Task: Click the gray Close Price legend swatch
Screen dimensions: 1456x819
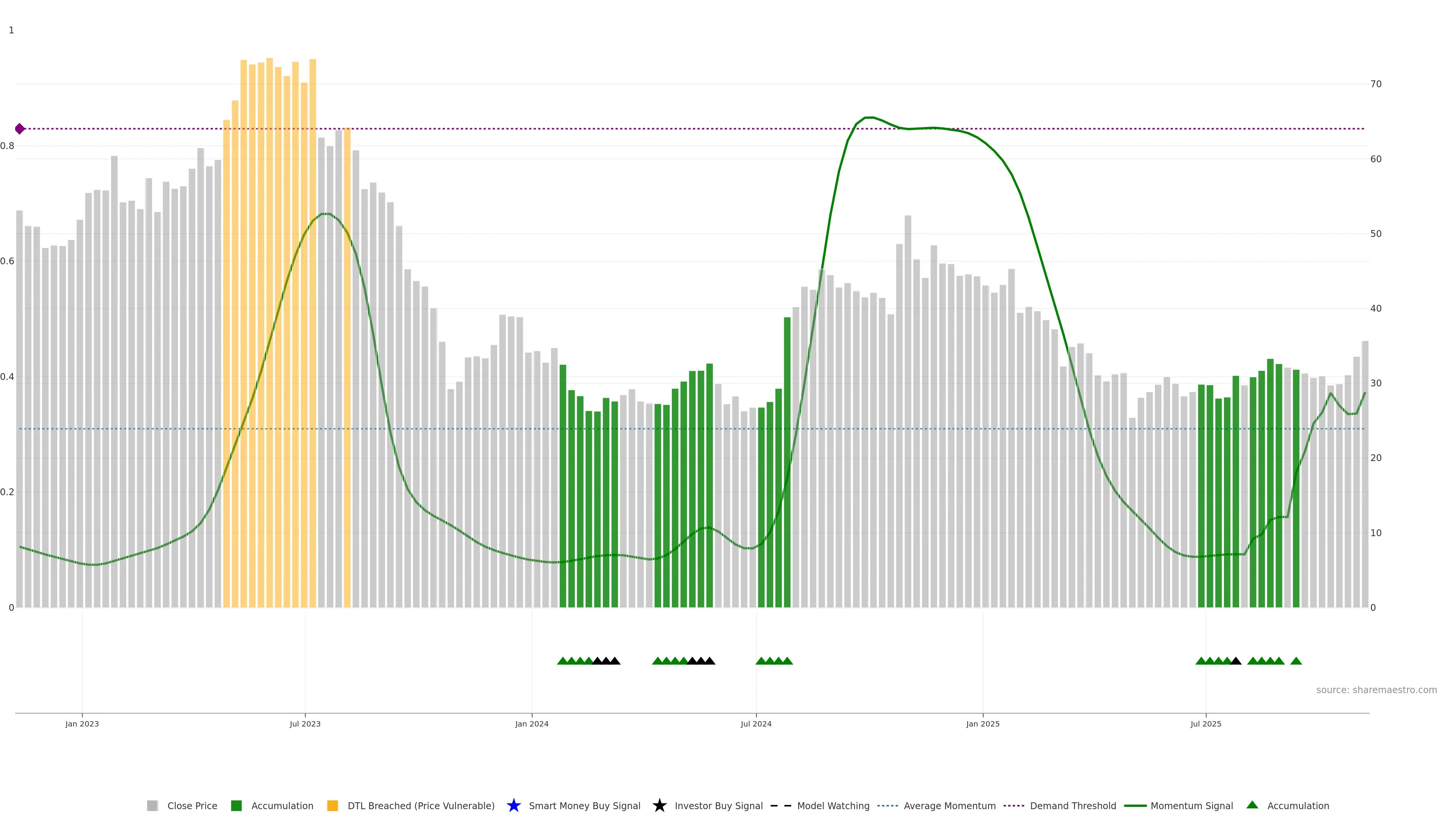Action: coord(152,805)
